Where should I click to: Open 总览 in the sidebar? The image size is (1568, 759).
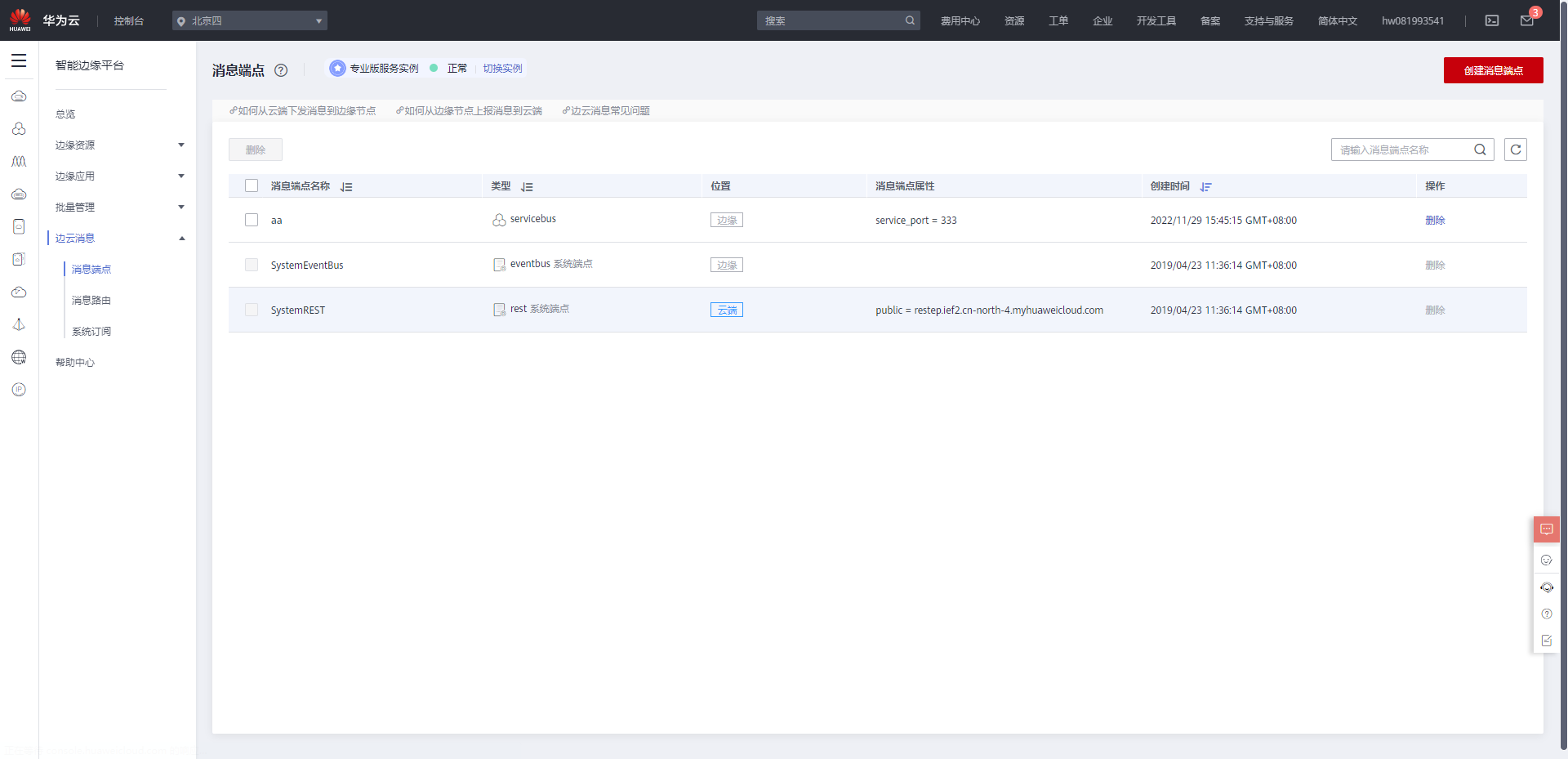coord(65,114)
